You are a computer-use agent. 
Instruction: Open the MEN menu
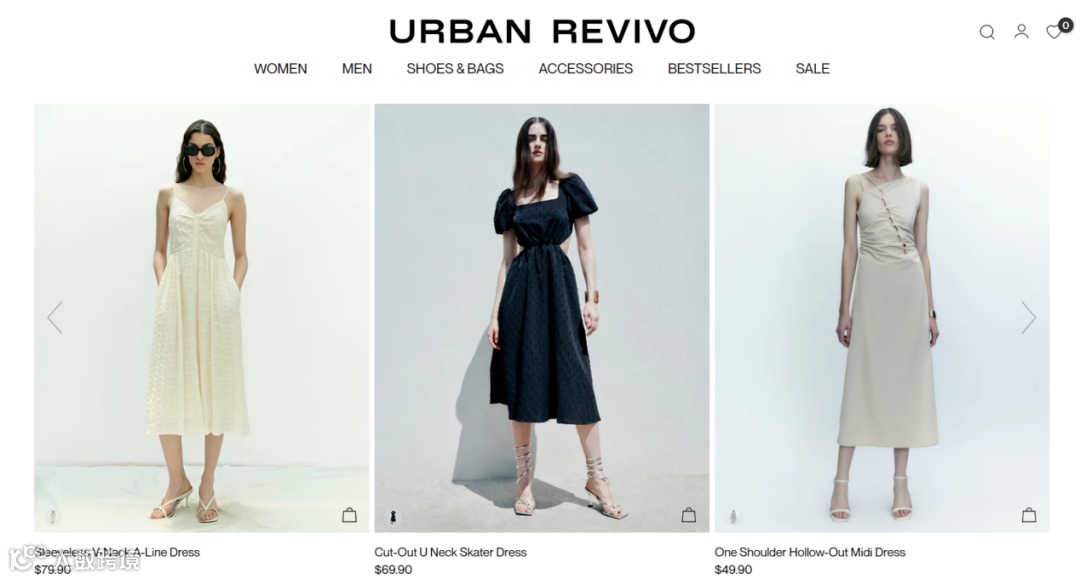click(x=357, y=69)
